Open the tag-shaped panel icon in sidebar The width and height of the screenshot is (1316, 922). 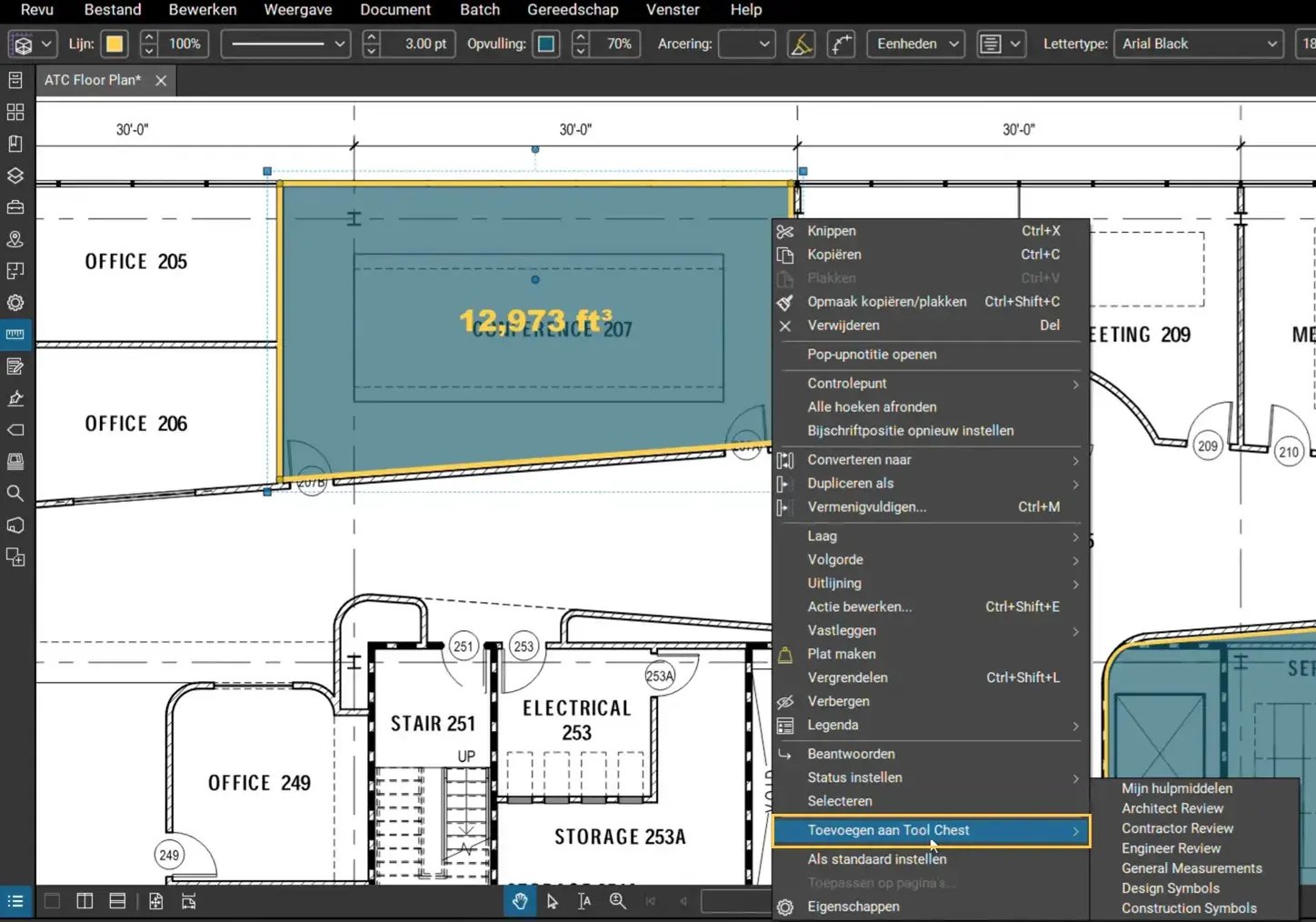(x=15, y=430)
